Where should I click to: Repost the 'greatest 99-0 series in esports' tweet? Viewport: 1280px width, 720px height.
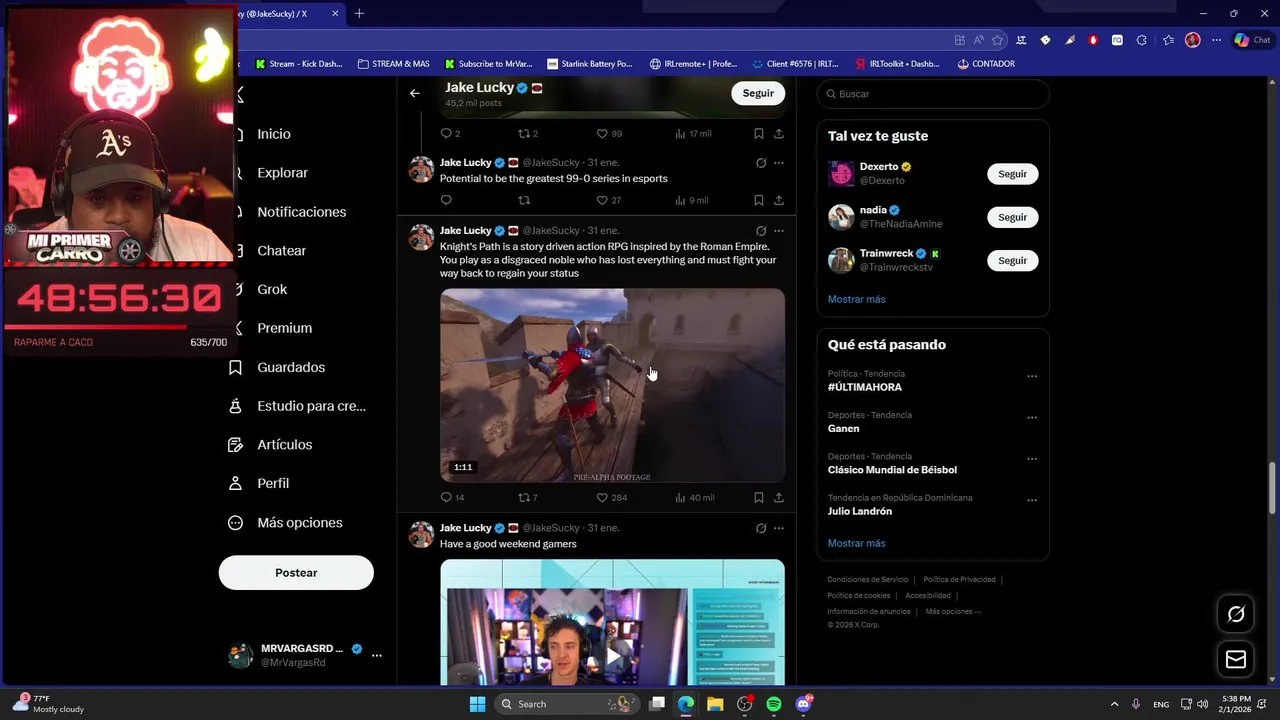coord(523,200)
